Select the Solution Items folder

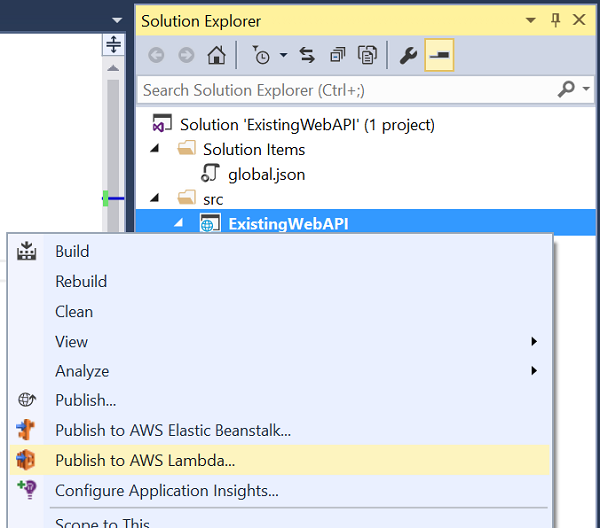[254, 150]
